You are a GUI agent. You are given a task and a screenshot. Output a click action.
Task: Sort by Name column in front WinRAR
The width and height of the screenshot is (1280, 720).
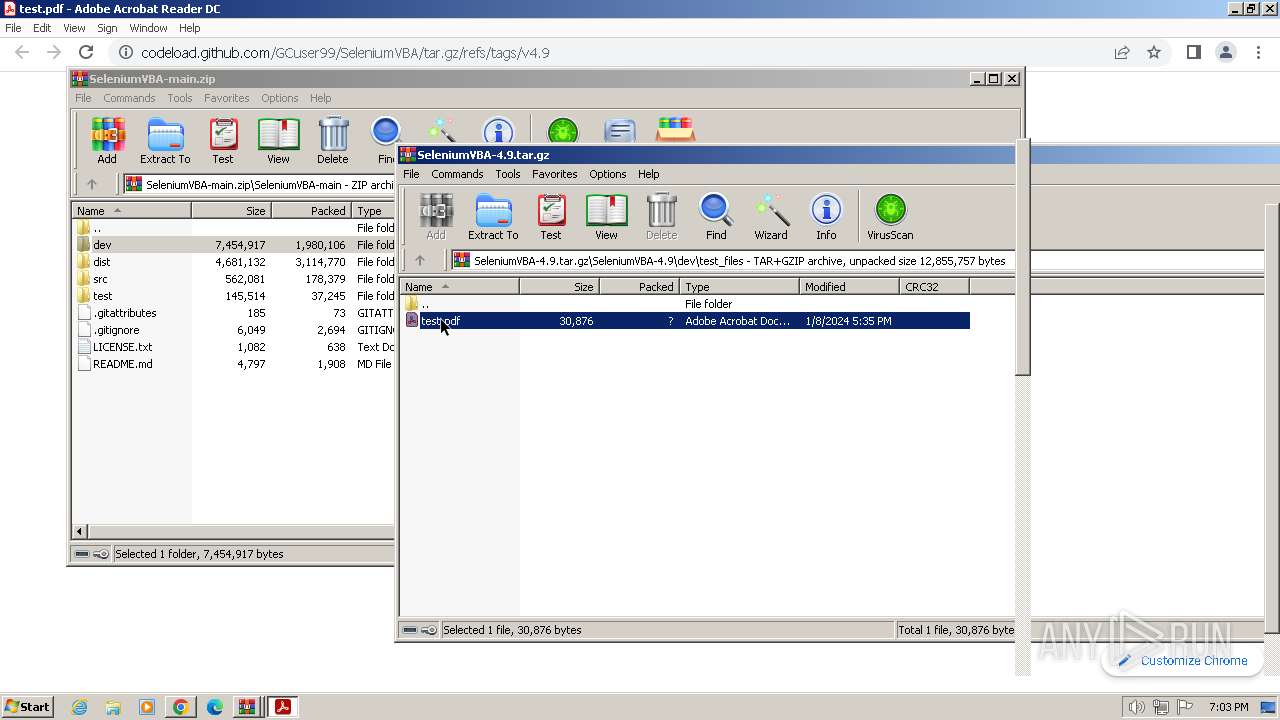coord(460,287)
